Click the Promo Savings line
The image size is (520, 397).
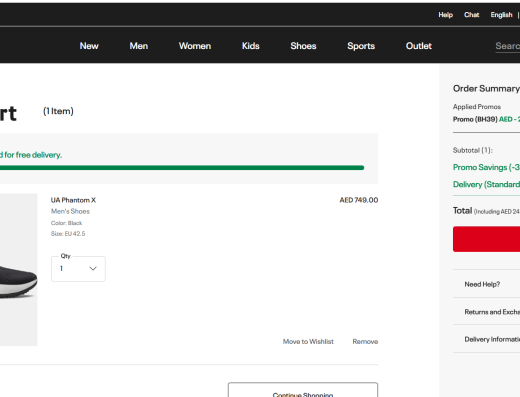pyautogui.click(x=486, y=167)
